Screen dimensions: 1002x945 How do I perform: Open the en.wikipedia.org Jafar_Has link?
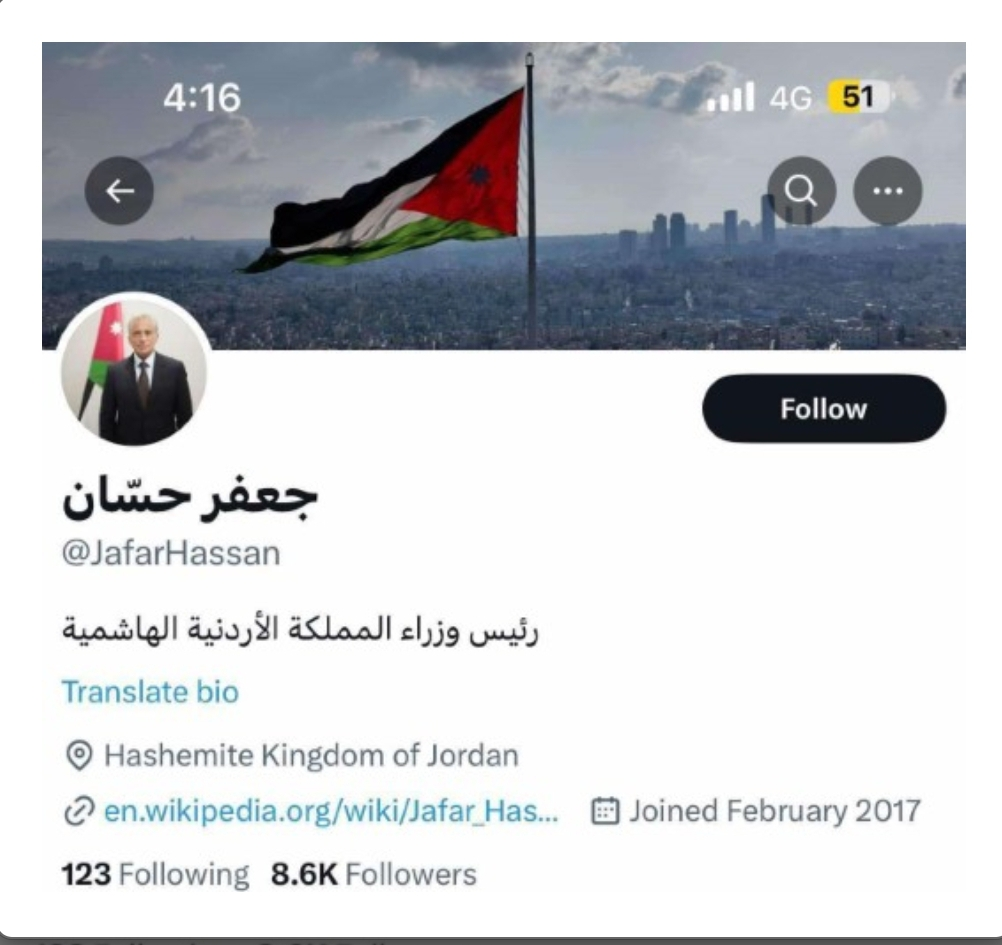coord(331,811)
